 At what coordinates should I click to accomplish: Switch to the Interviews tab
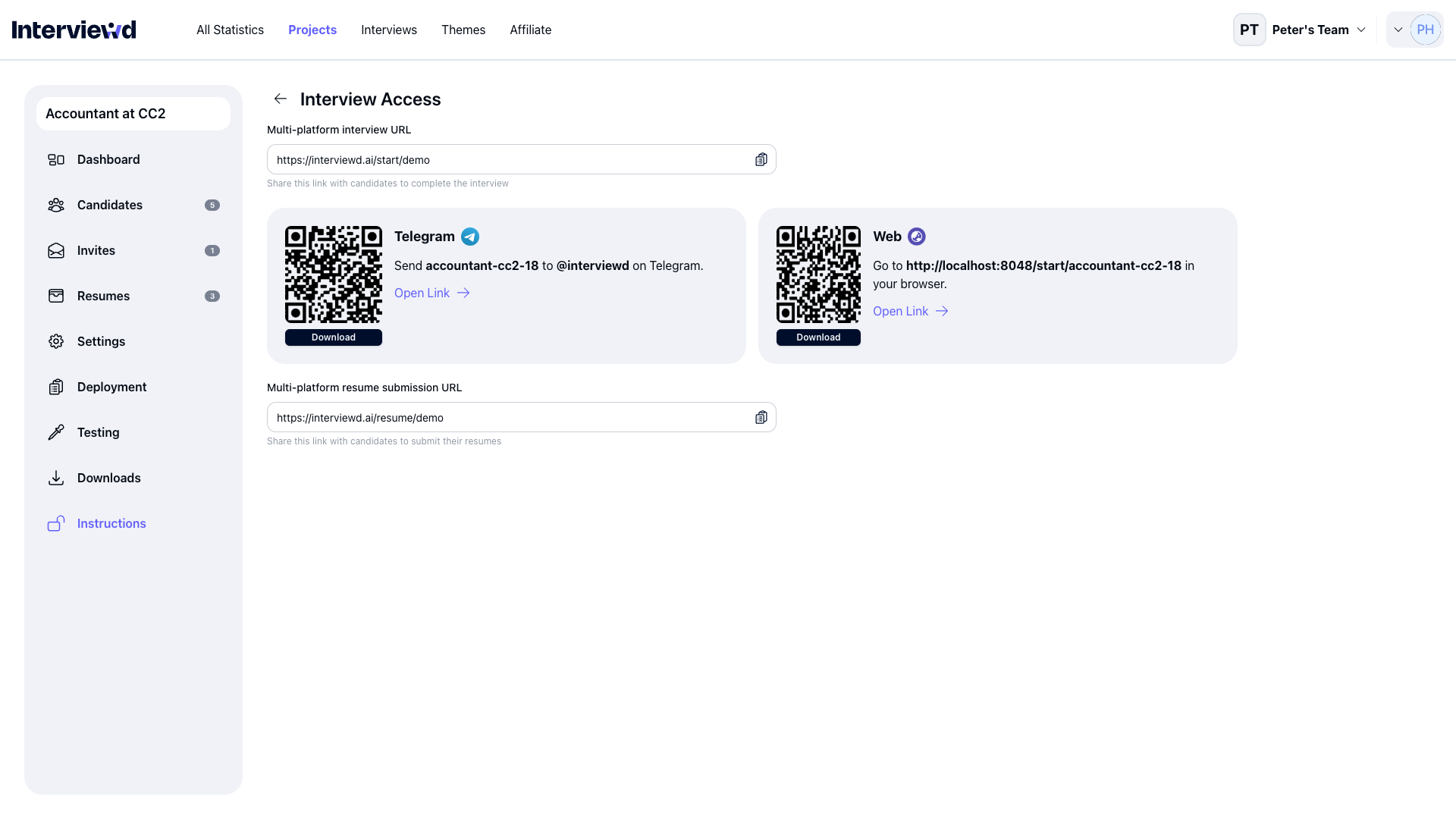[x=388, y=30]
